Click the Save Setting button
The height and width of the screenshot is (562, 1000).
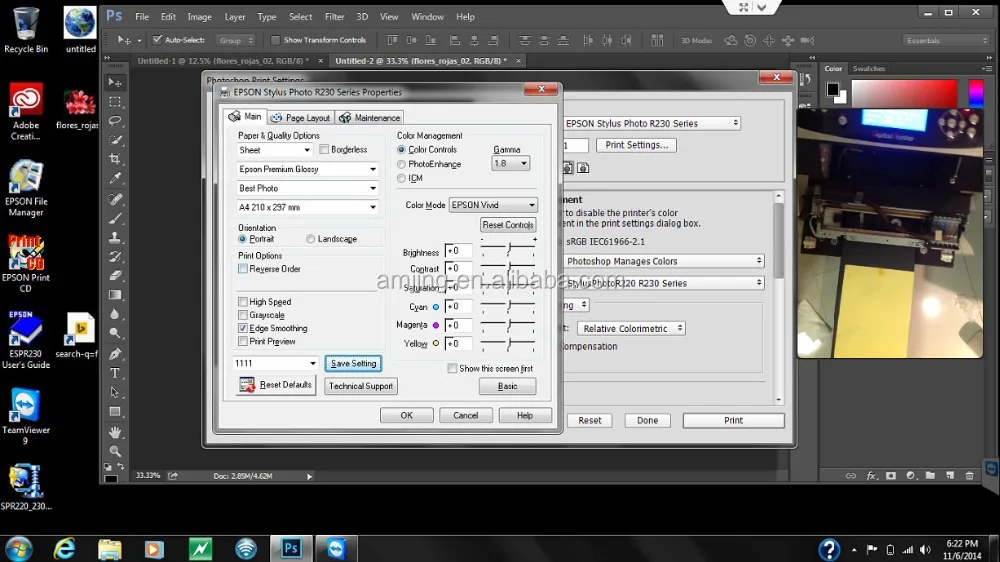point(353,363)
